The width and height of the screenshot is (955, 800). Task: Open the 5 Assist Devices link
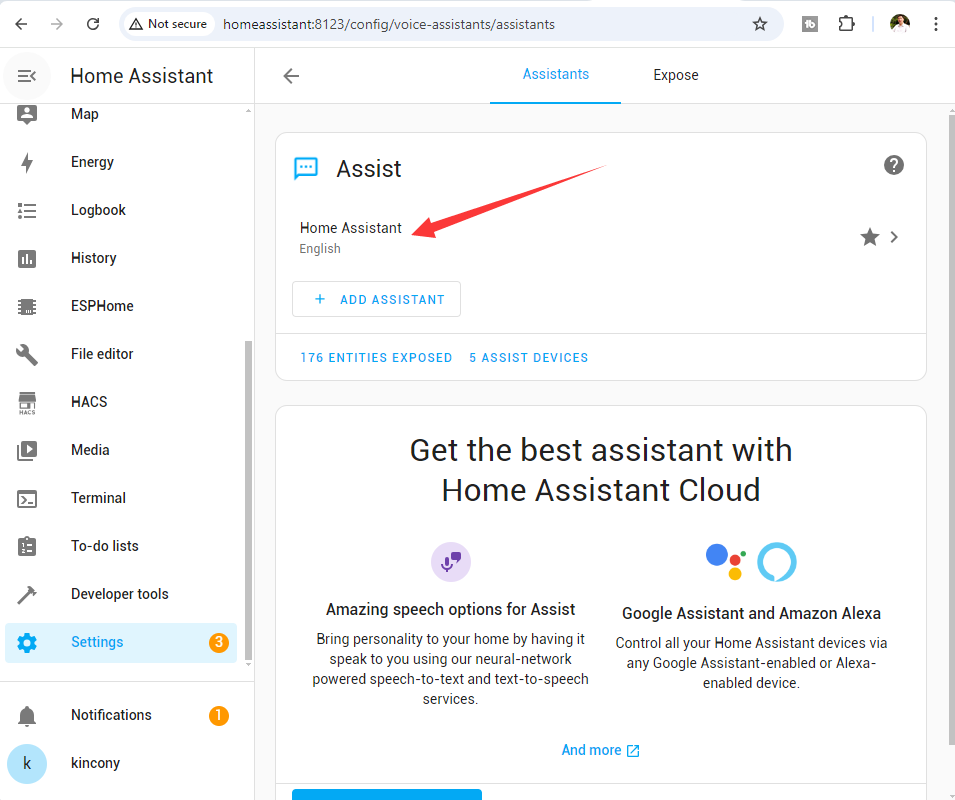pos(528,357)
